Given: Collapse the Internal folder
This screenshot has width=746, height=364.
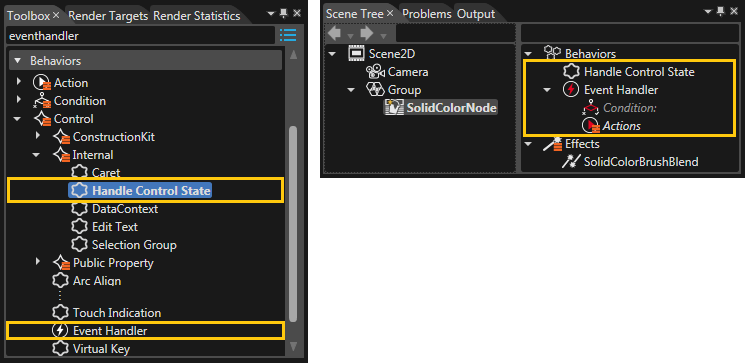Looking at the screenshot, I should [x=37, y=155].
